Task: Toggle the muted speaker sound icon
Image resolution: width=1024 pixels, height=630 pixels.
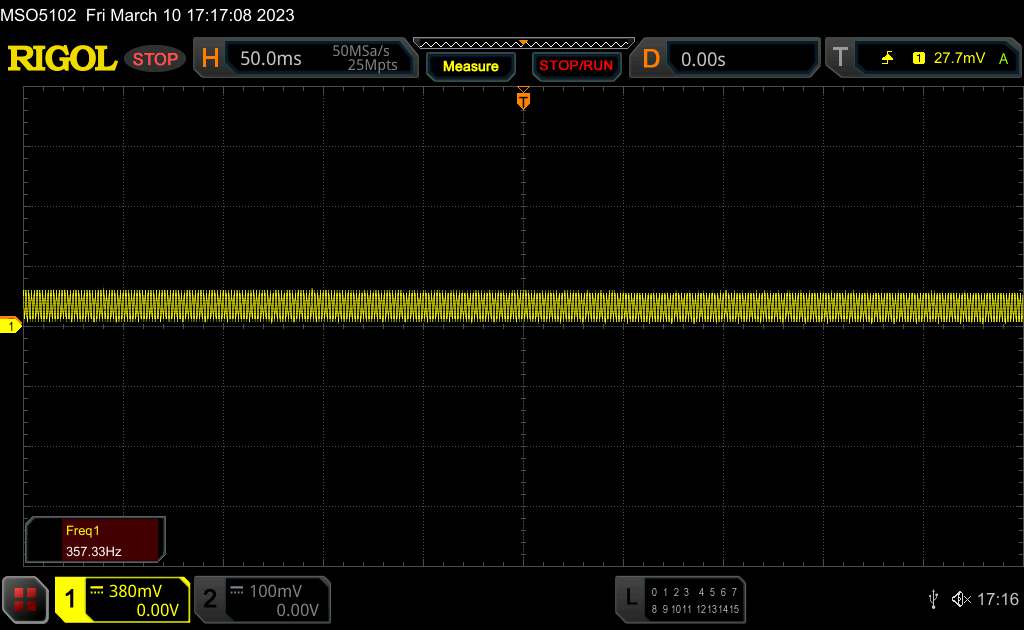Action: click(961, 599)
